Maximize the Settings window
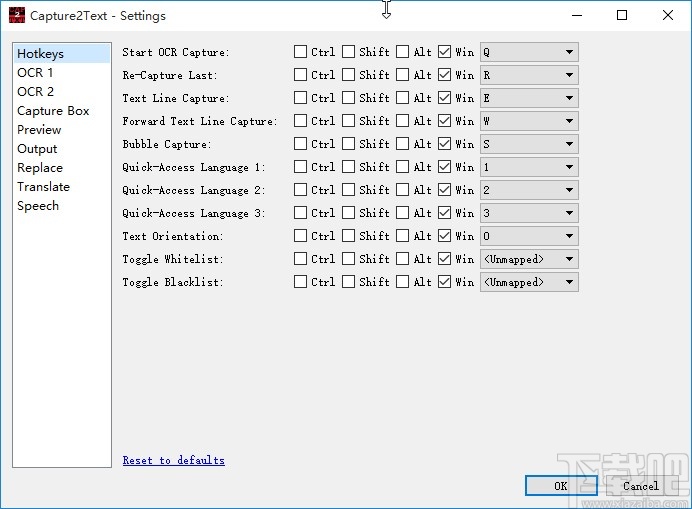This screenshot has width=692, height=509. (622, 15)
